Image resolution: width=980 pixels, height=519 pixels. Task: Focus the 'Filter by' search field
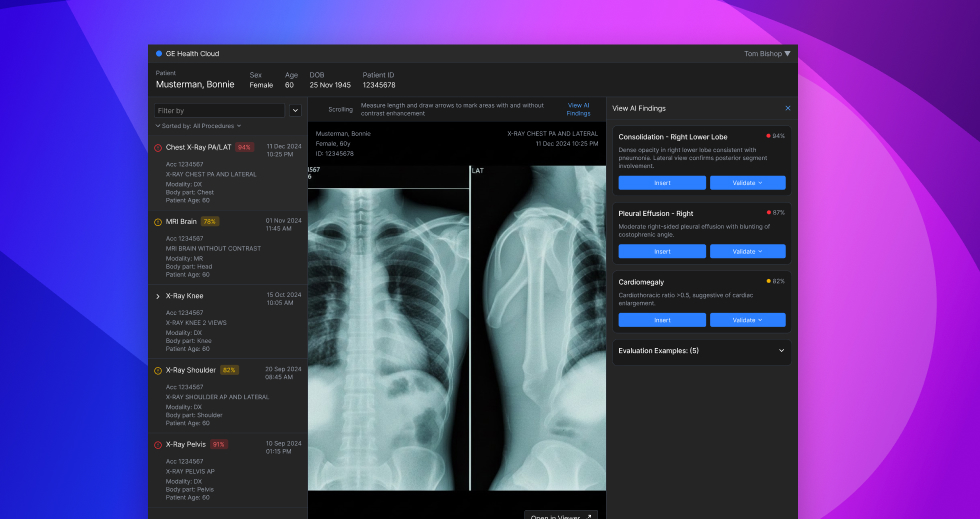[x=219, y=111]
